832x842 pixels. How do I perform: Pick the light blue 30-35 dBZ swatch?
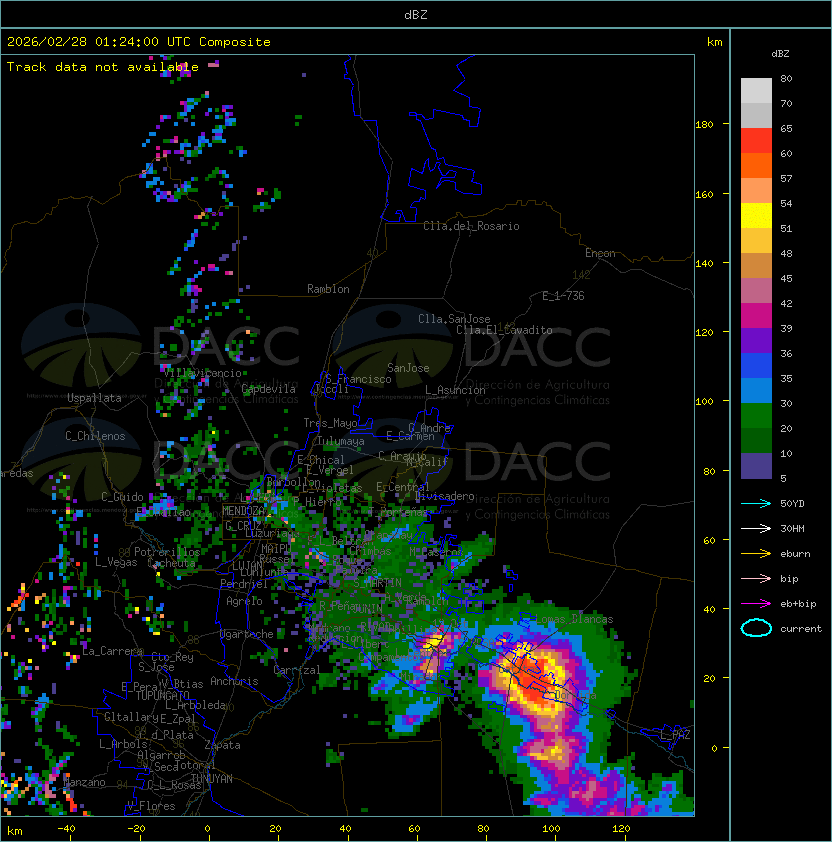click(756, 390)
